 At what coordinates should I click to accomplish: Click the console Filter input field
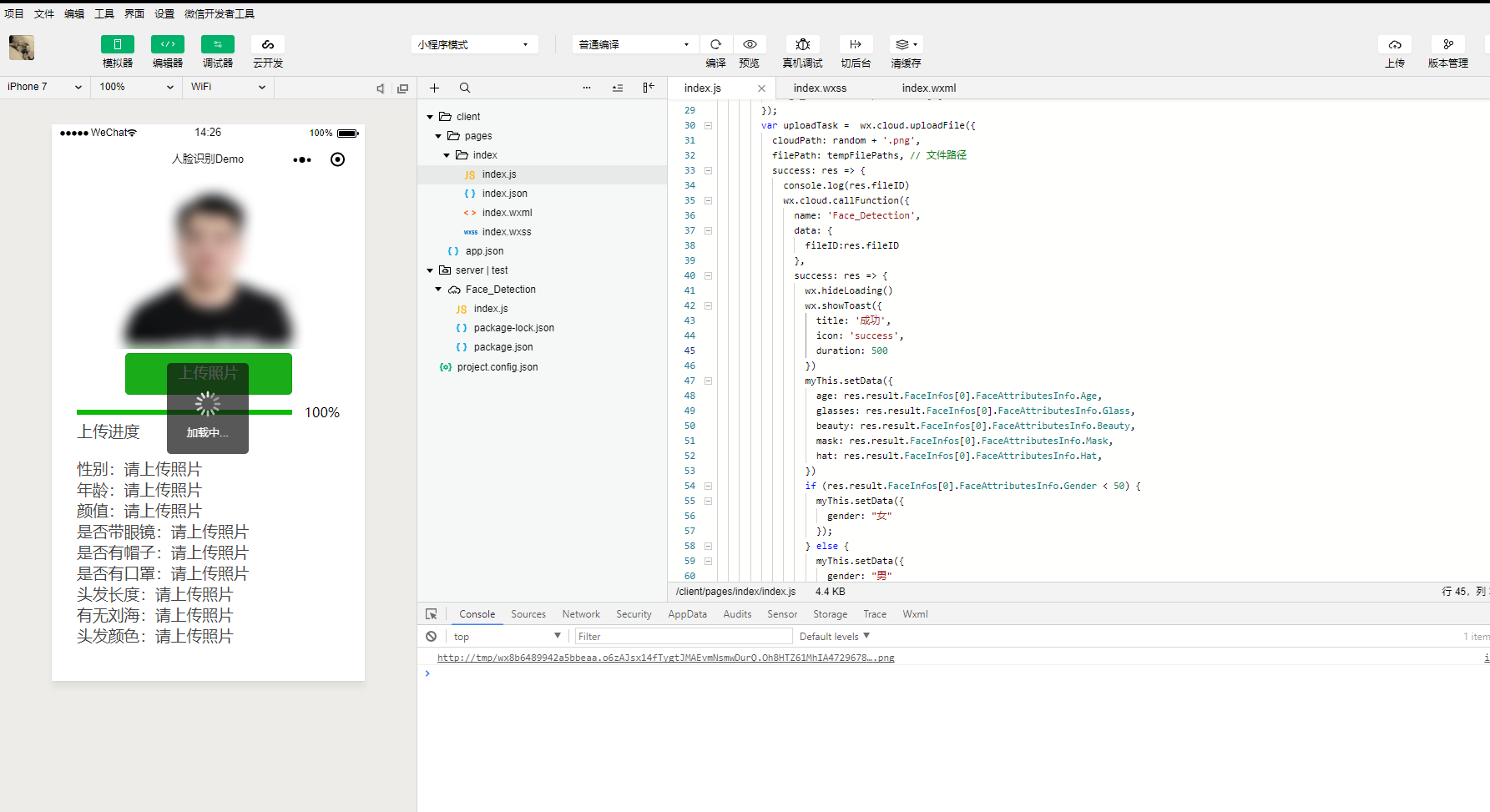[683, 637]
